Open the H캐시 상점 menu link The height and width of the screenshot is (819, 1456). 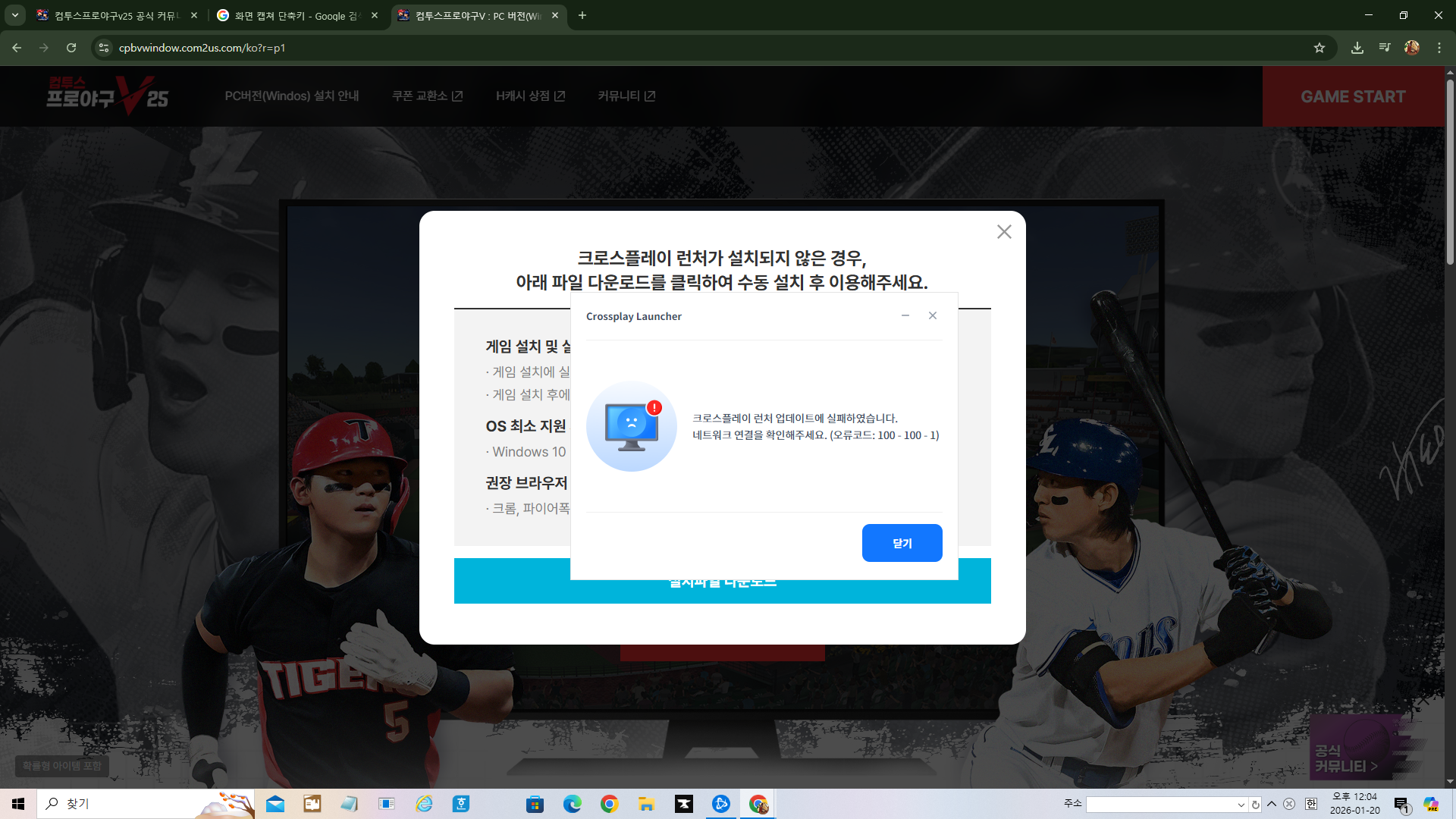pyautogui.click(x=530, y=96)
